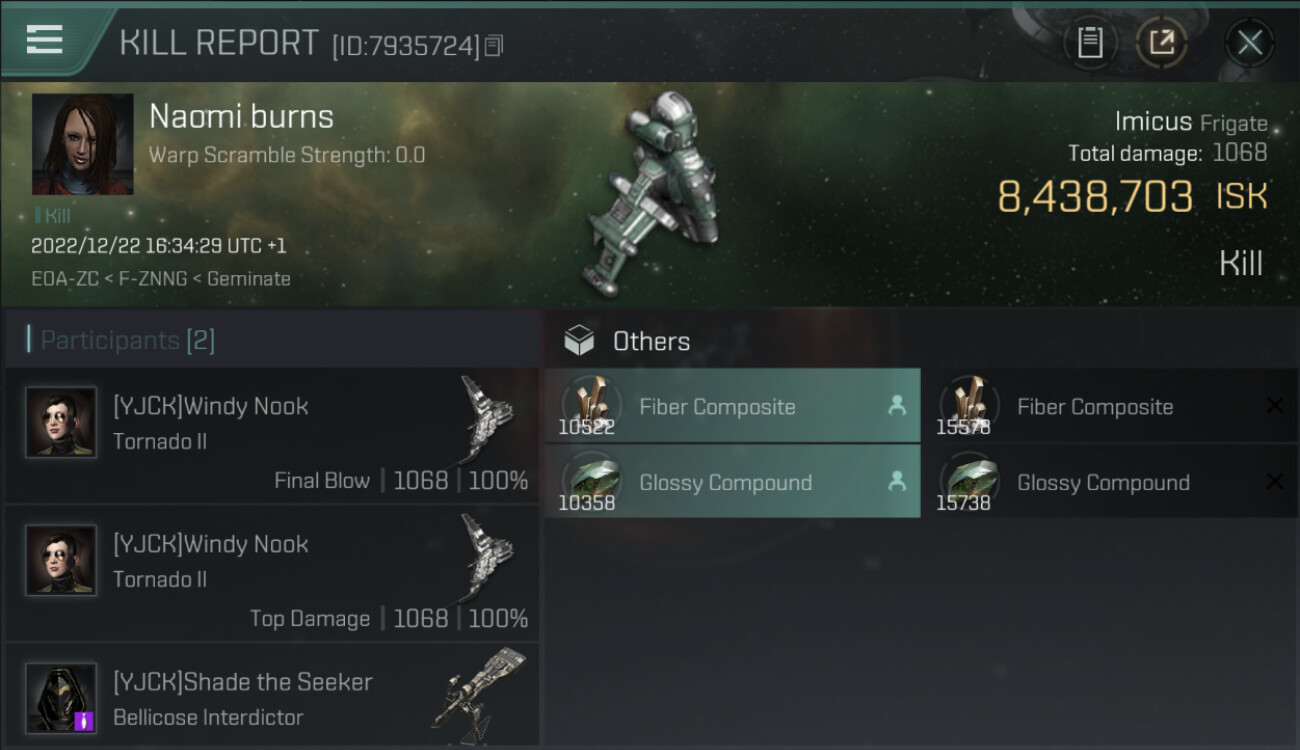Select Fiber Composite 10522 dropped item

[x=732, y=406]
